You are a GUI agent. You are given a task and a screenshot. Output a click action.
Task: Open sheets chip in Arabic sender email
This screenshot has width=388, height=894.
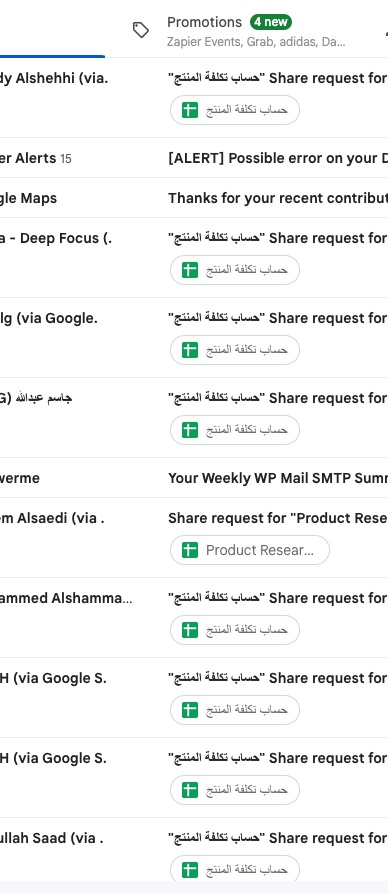235,429
